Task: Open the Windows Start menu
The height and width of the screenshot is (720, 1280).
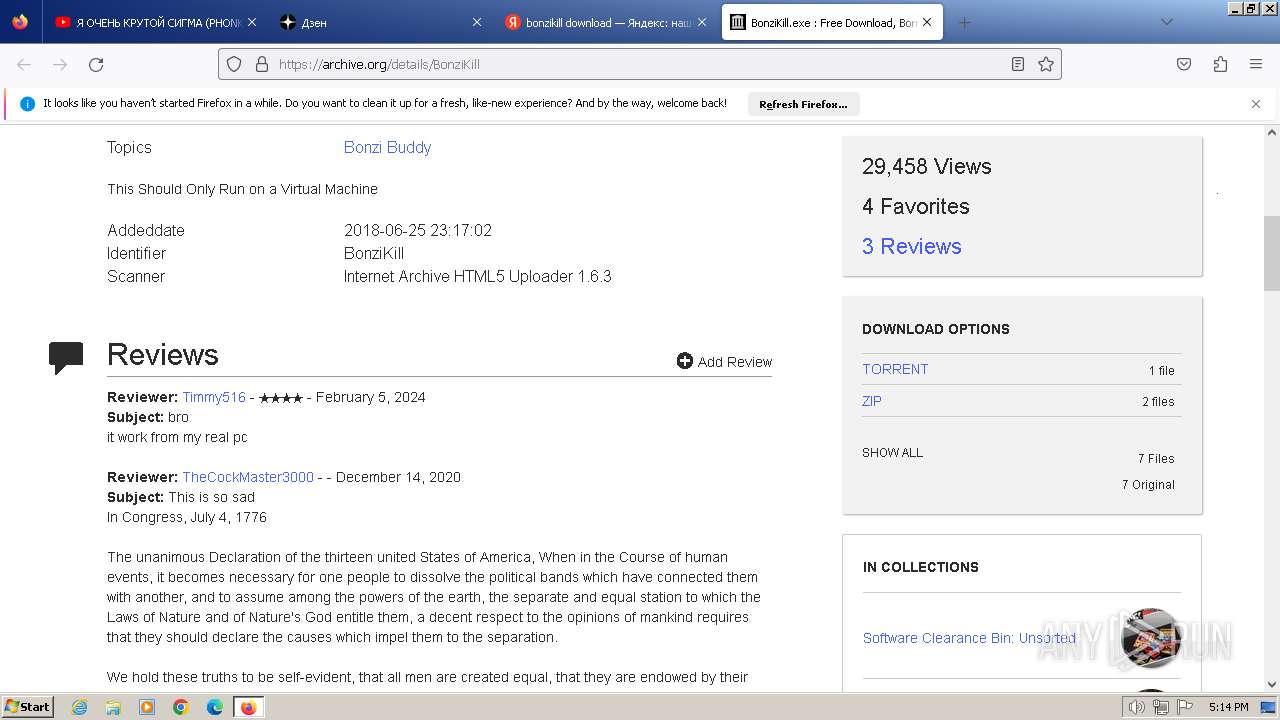Action: click(x=27, y=706)
